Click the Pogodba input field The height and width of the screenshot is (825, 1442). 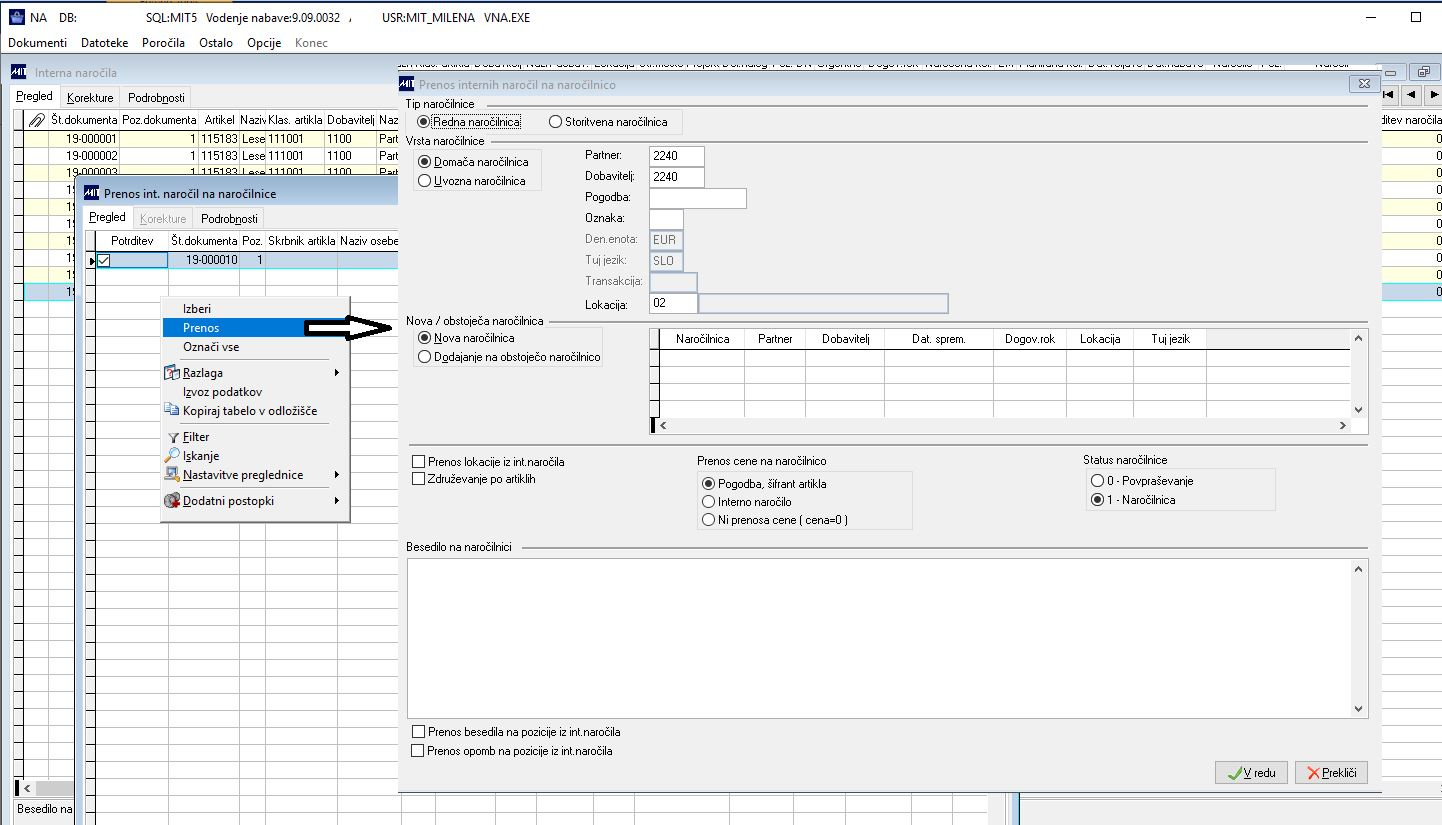697,198
